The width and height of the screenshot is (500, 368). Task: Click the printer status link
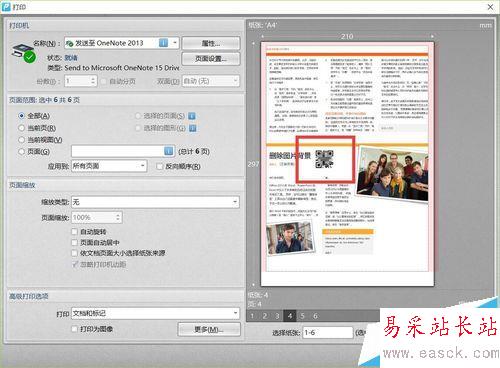click(x=71, y=58)
